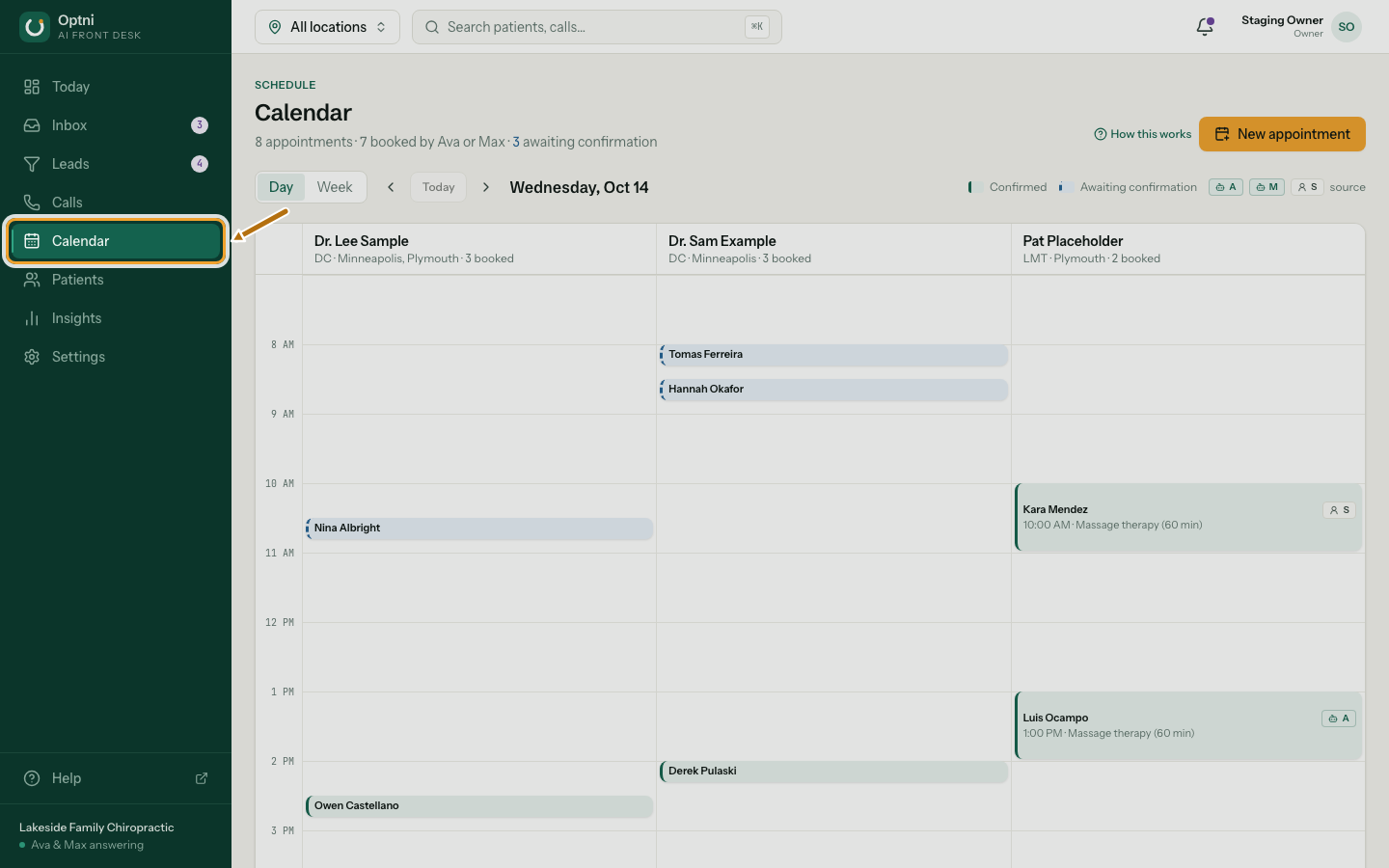The height and width of the screenshot is (868, 1389).
Task: Jump to Today's date
Action: [x=439, y=187]
